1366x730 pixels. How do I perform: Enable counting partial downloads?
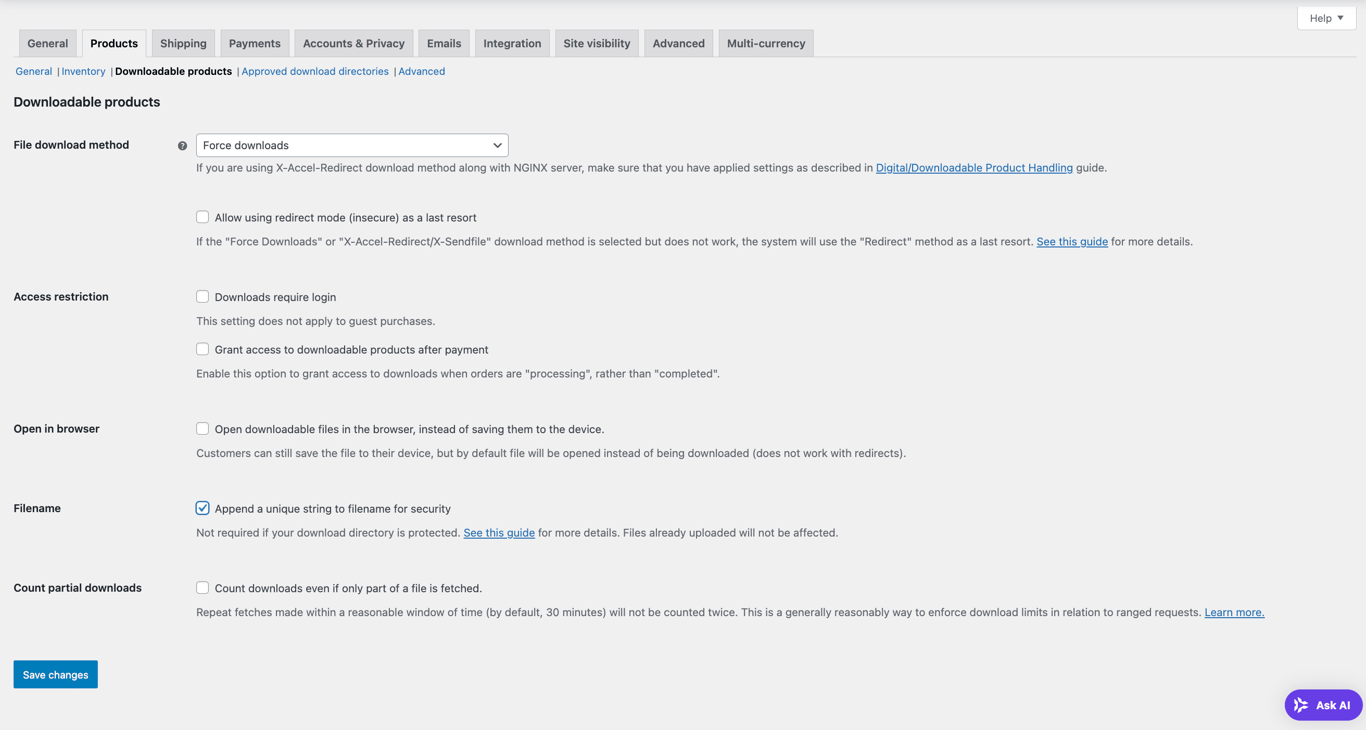click(202, 587)
